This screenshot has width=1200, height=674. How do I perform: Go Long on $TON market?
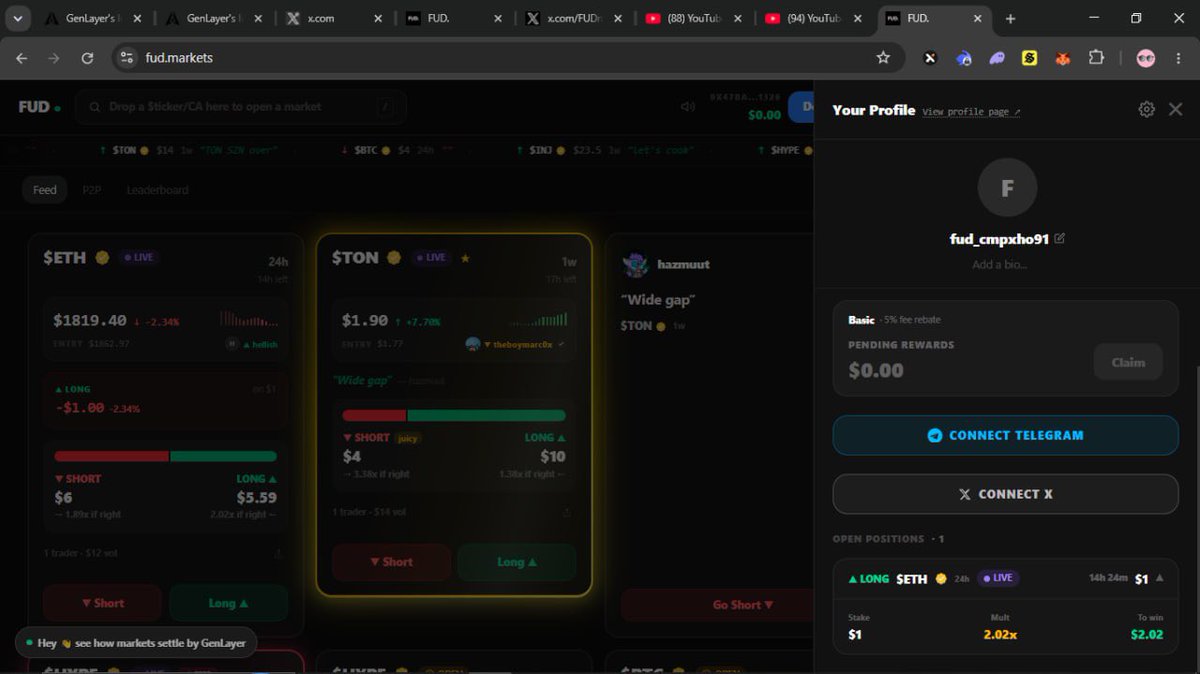pos(517,562)
